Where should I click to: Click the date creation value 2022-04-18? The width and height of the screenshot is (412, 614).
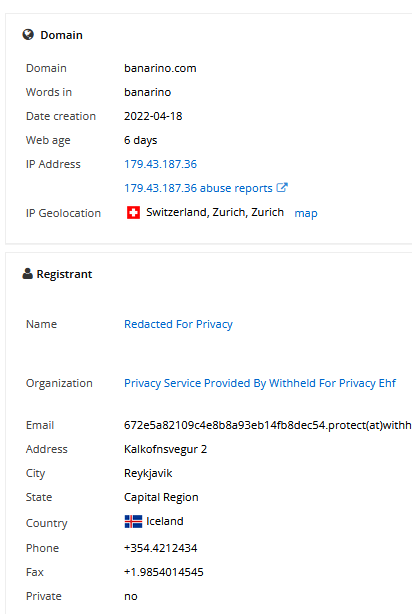click(153, 116)
